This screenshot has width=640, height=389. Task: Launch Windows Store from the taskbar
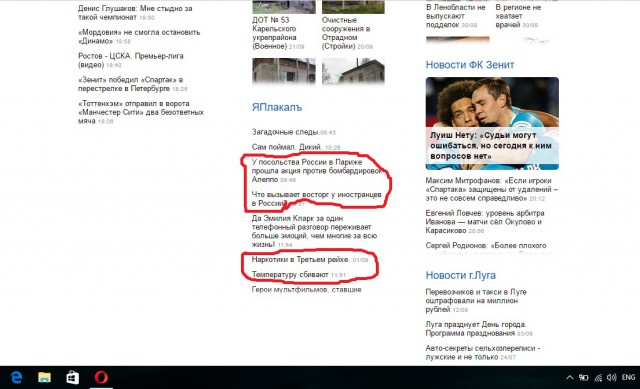tap(73, 378)
